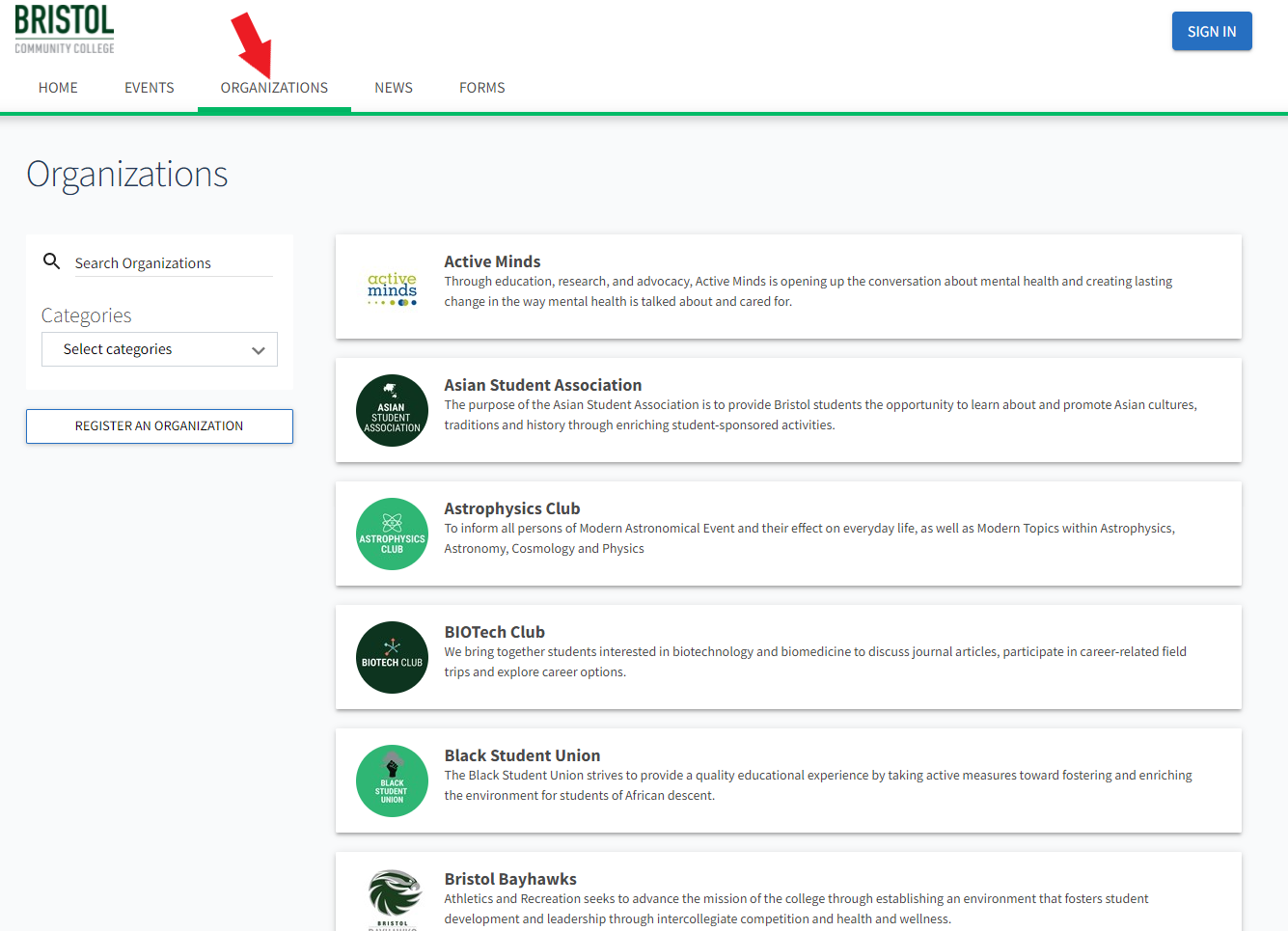Open the Bristol Bayhawks title link
Viewport: 1288px width, 931px height.
(510, 879)
